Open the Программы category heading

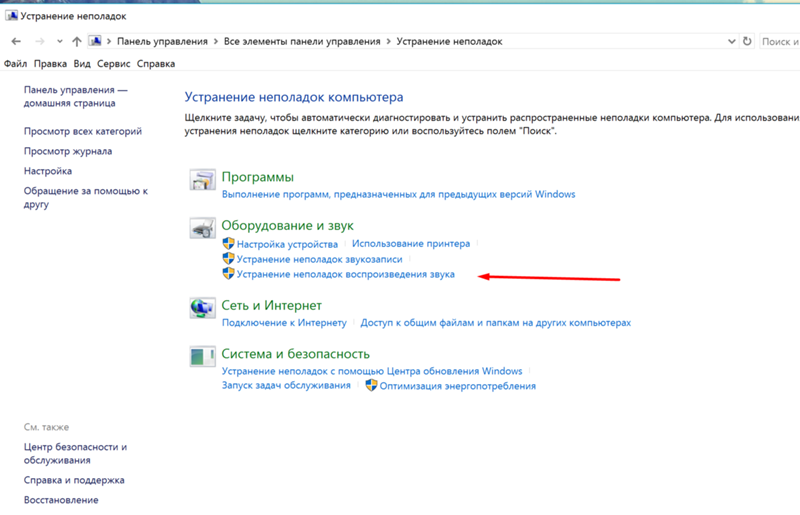click(x=258, y=177)
